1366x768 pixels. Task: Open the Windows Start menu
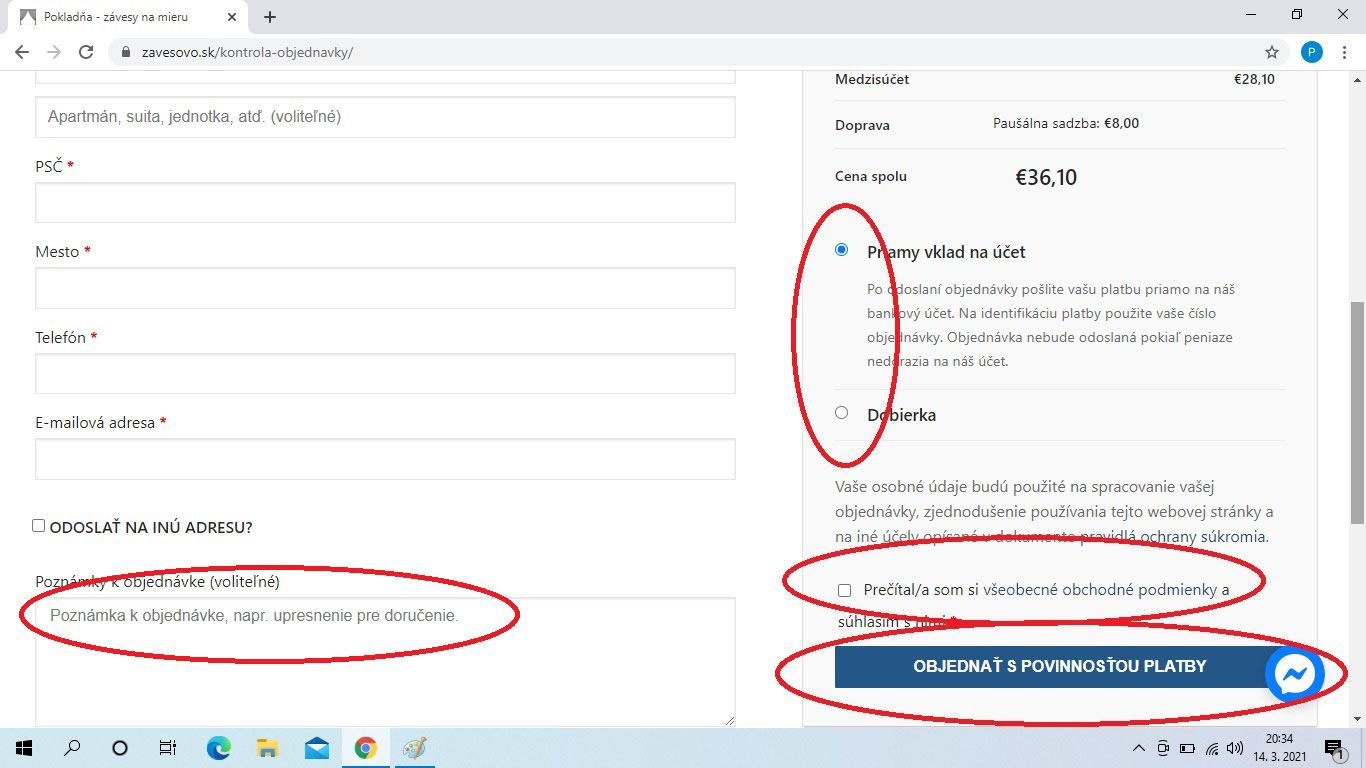click(x=24, y=748)
